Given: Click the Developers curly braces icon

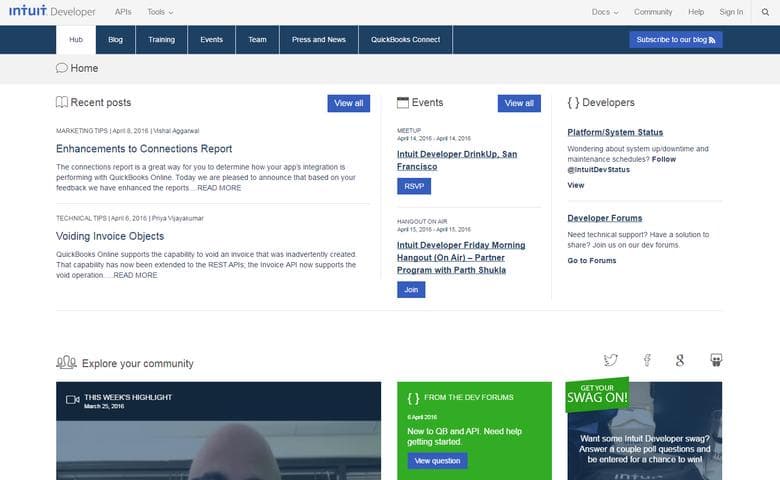Looking at the screenshot, I should pos(573,102).
